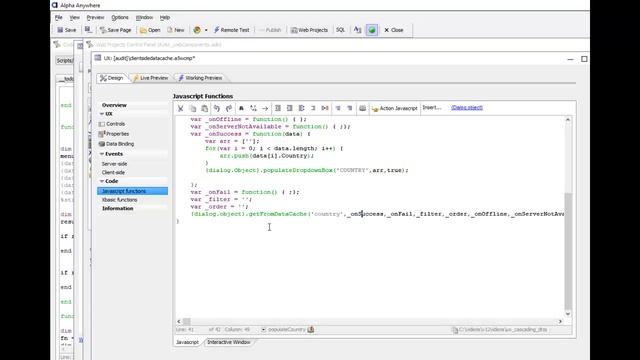Click the Insert... toolbar button
The image size is (640, 360).
432,108
